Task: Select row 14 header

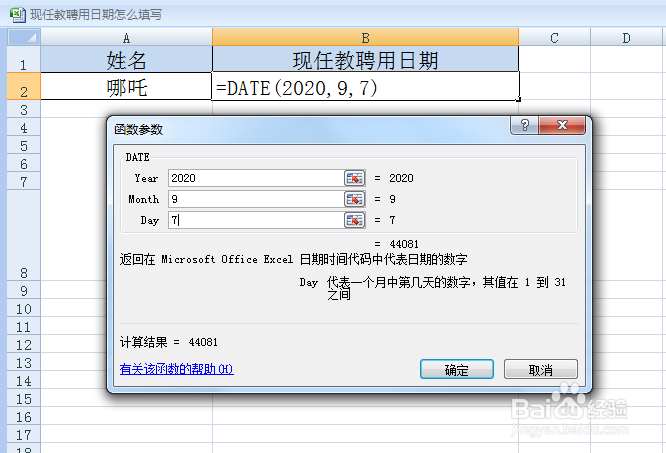Action: click(x=24, y=380)
